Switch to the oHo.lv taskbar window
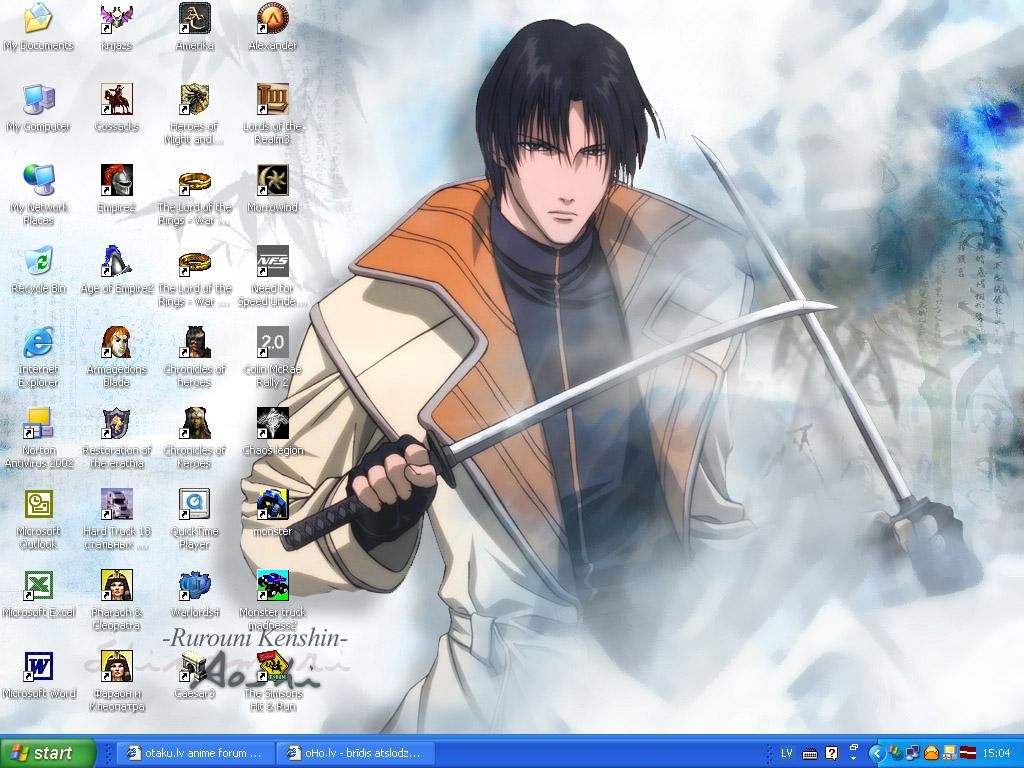The image size is (1024, 768). coord(356,754)
